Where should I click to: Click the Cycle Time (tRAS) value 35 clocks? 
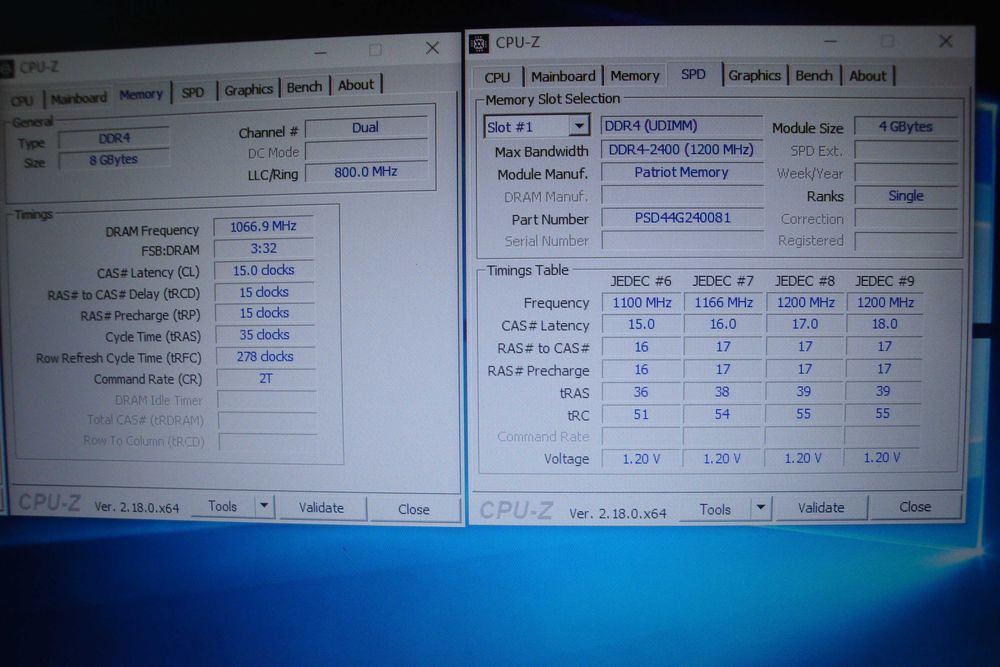265,335
